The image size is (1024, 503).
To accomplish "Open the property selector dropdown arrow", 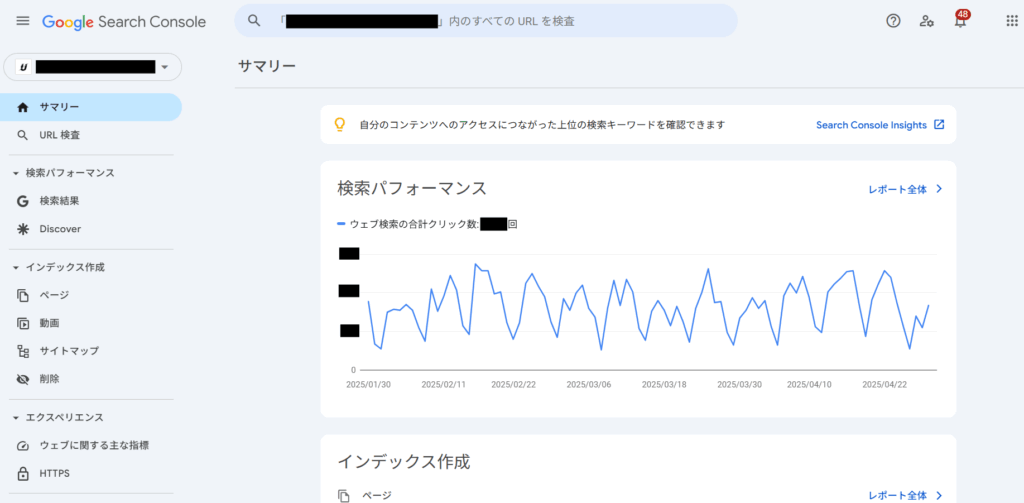I will pos(165,67).
